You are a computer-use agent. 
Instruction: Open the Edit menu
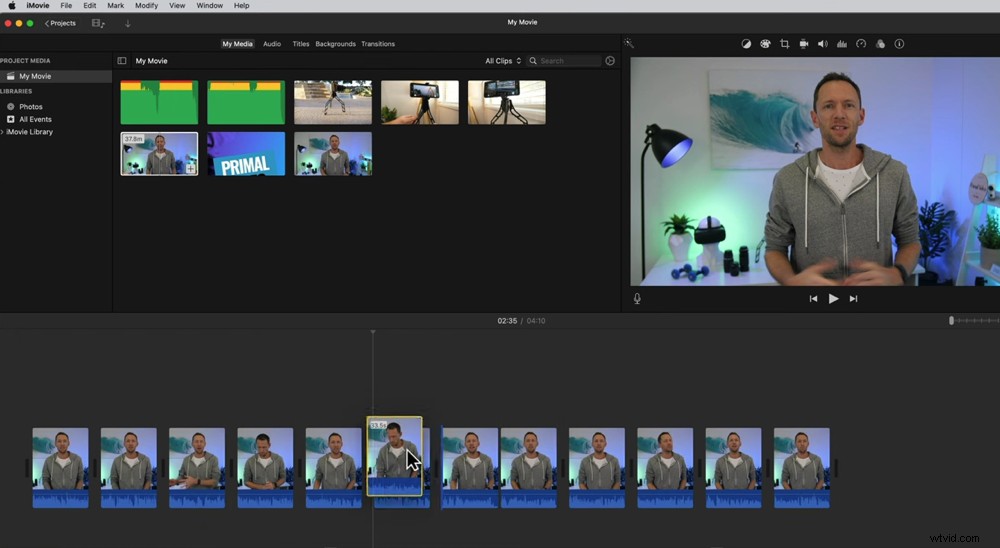(x=90, y=5)
